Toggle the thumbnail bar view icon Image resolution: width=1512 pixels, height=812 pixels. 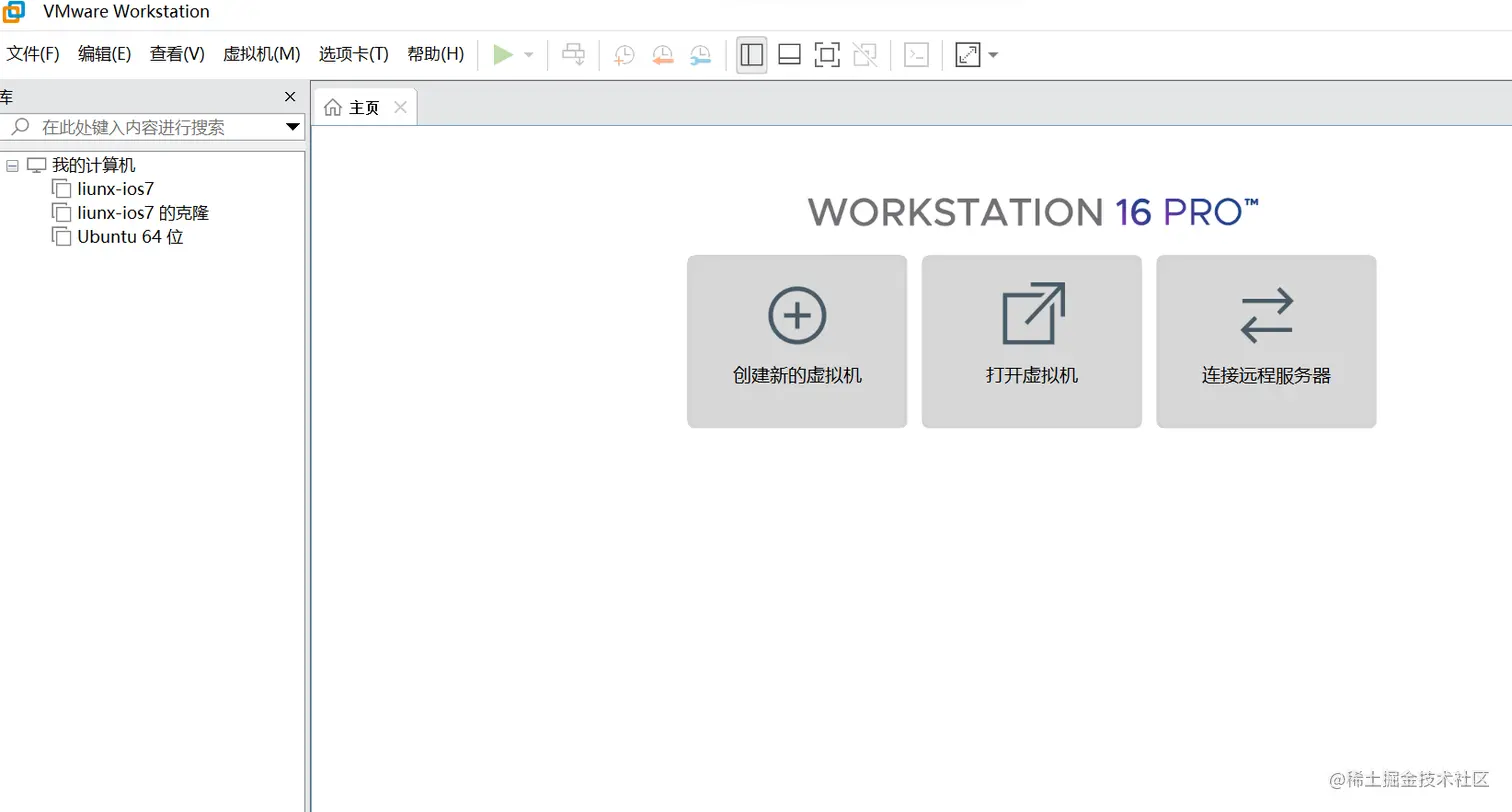[x=789, y=55]
